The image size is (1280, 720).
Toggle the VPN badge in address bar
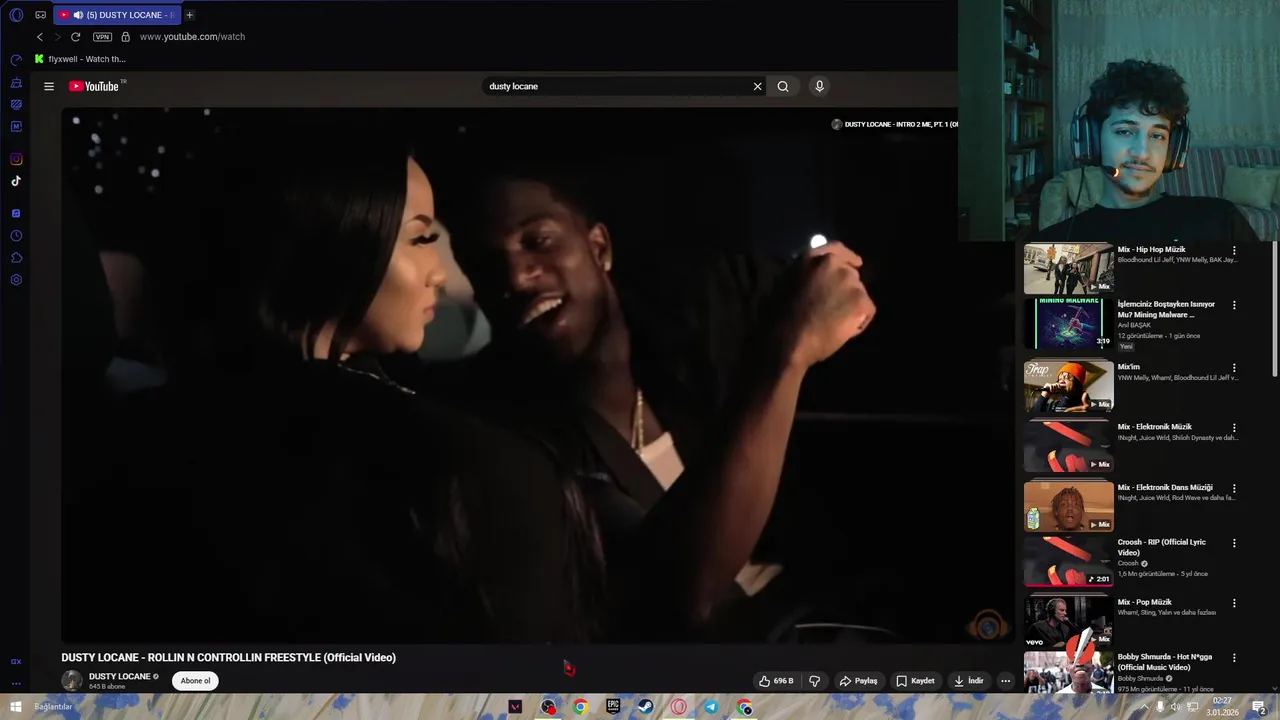(102, 37)
